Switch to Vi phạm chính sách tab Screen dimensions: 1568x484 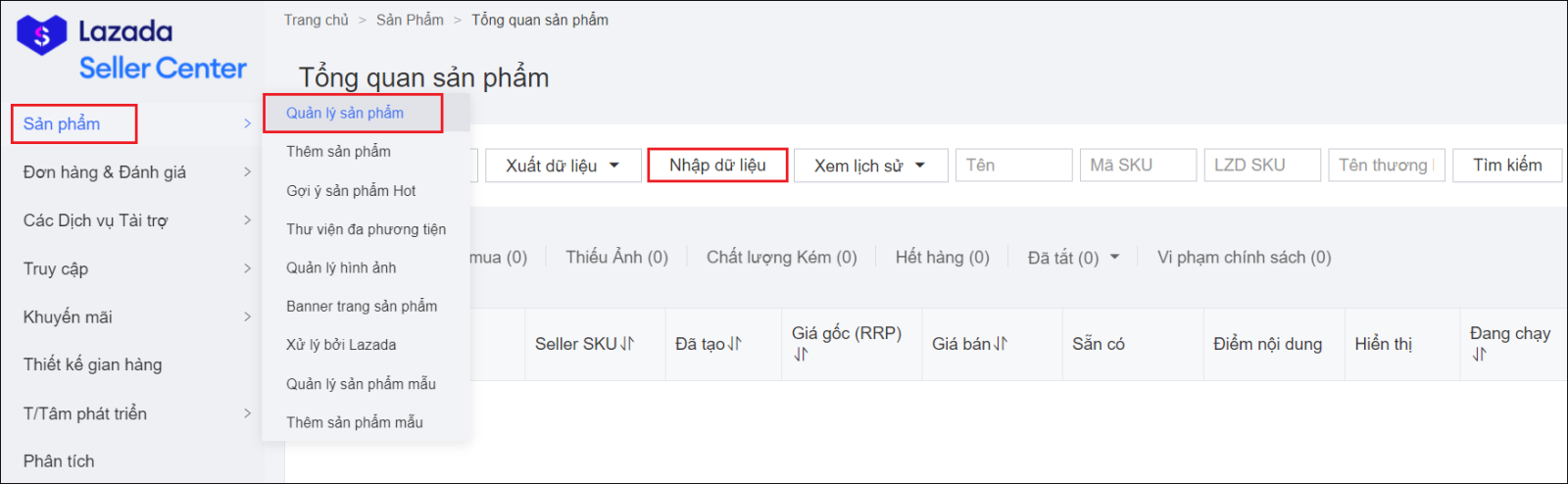1244,258
